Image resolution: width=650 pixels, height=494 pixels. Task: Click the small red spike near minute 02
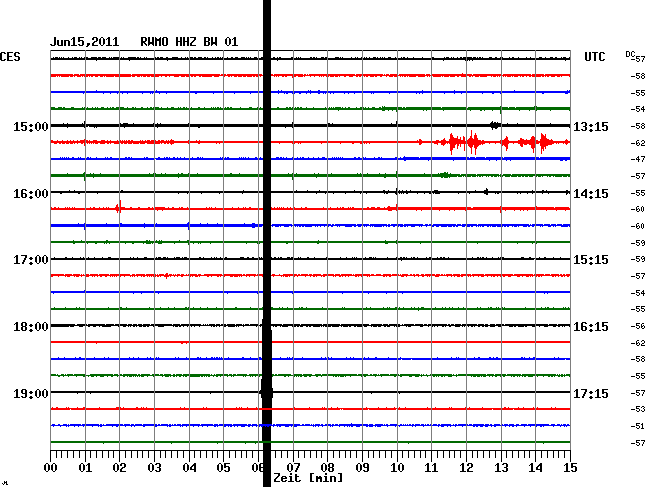tap(119, 207)
